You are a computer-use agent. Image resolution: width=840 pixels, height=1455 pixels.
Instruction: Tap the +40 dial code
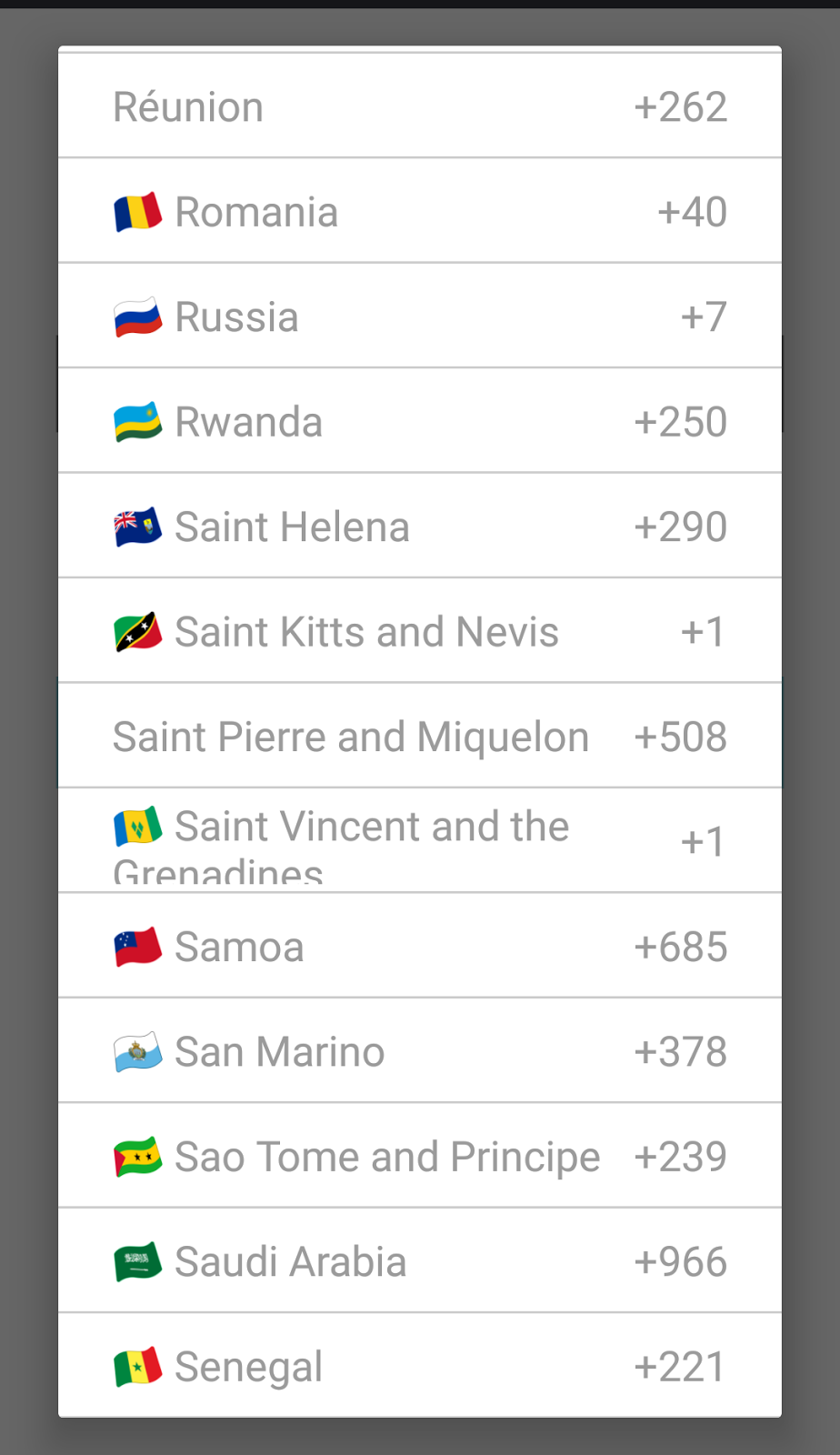[692, 213]
